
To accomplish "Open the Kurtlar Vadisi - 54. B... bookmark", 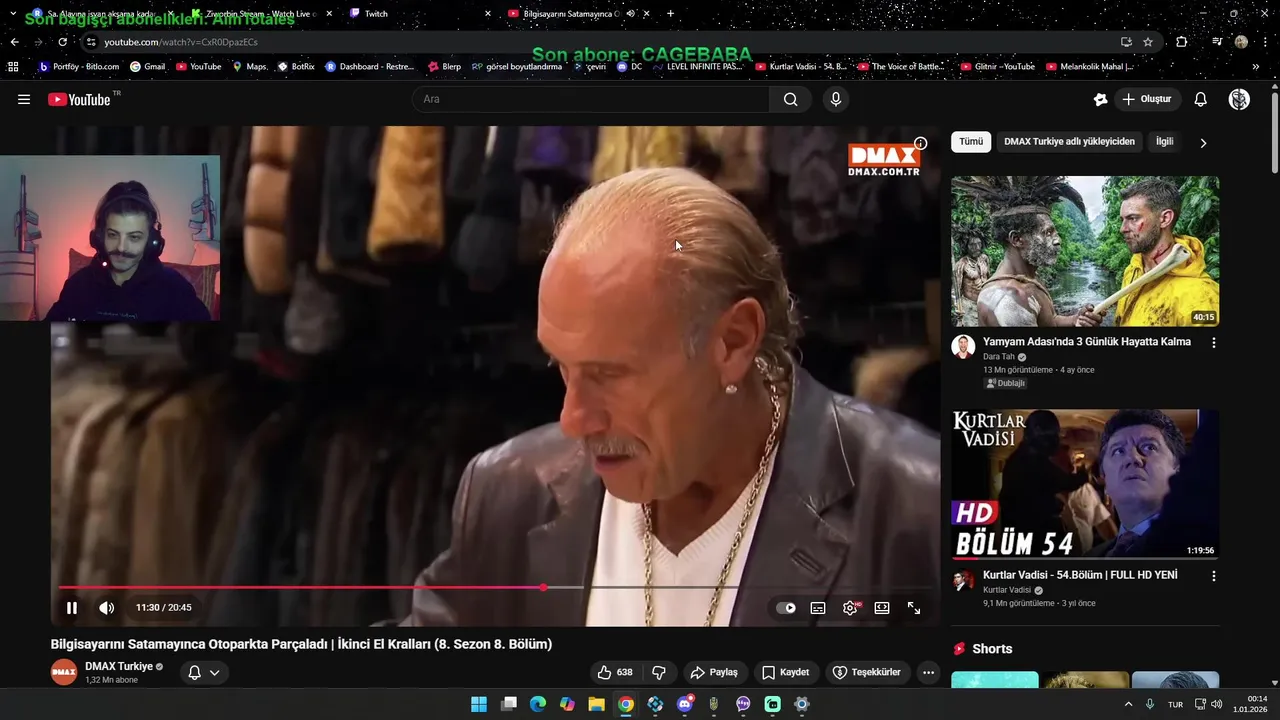I will 801,67.
